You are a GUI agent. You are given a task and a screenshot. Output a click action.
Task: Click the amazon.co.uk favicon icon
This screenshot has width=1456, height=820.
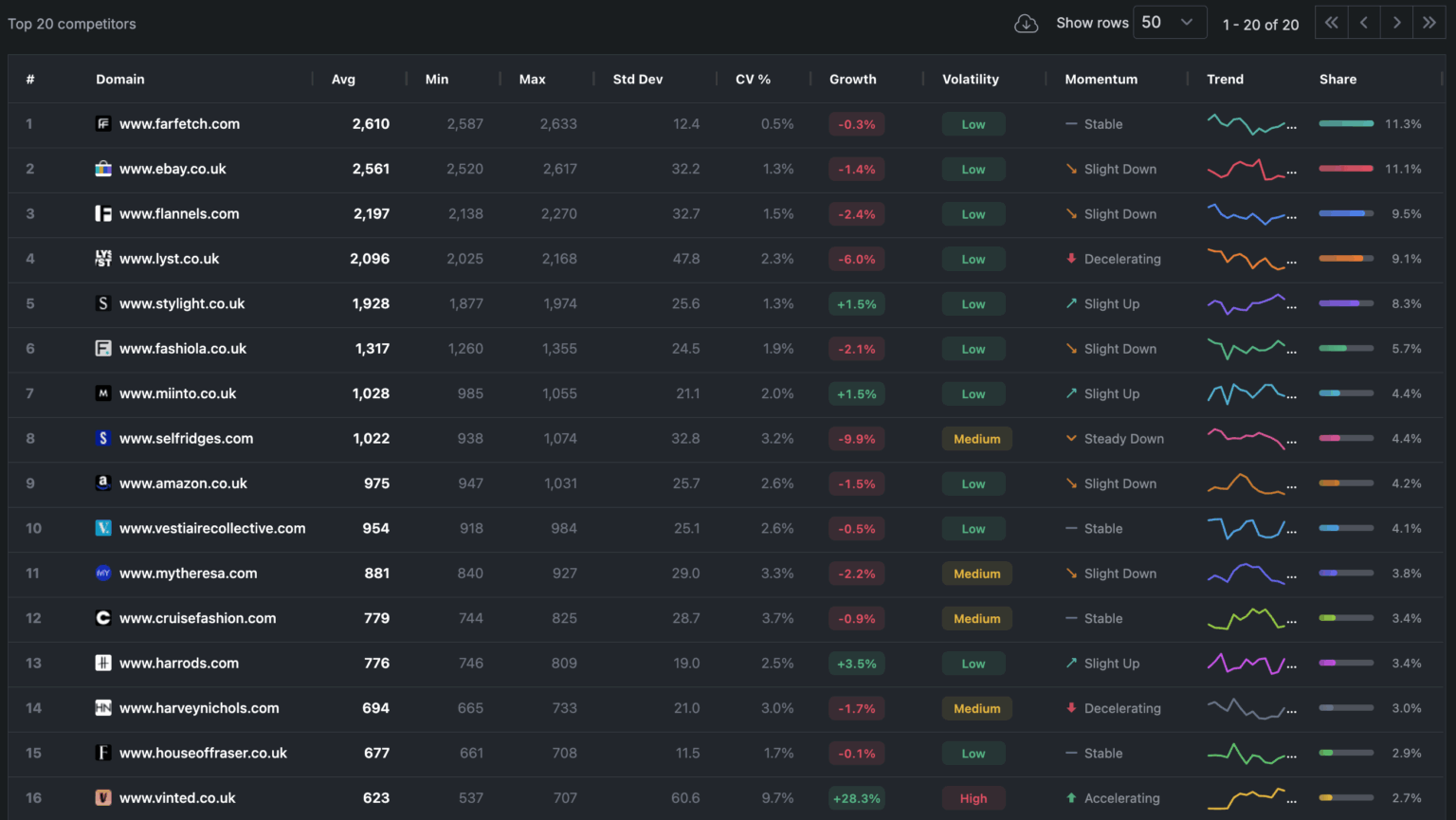coord(103,483)
